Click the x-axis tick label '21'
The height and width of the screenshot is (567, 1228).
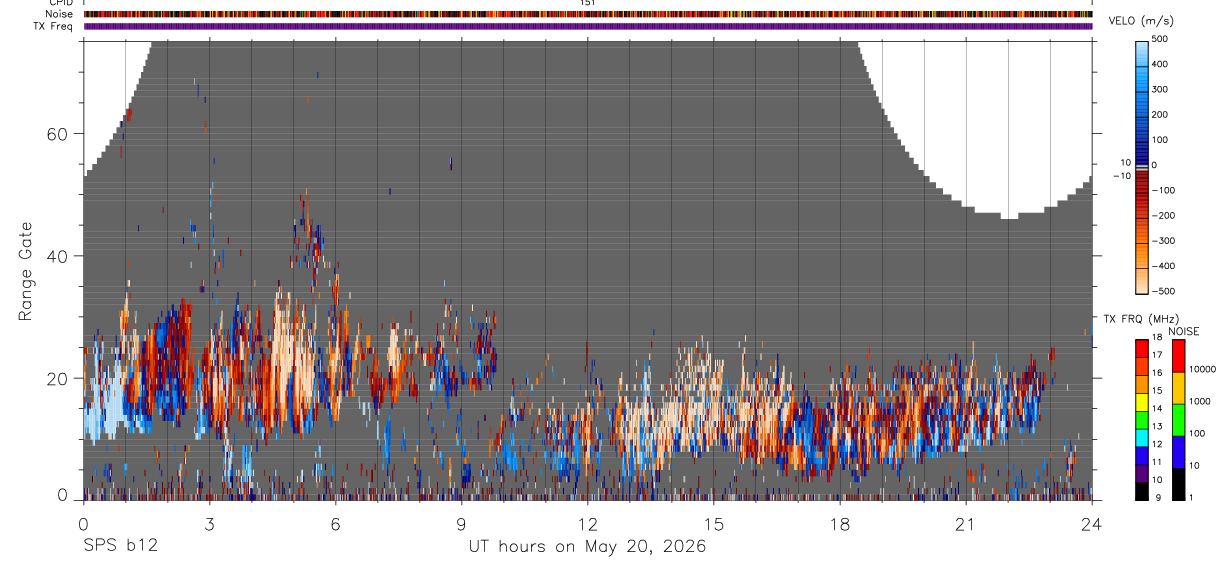click(x=965, y=523)
